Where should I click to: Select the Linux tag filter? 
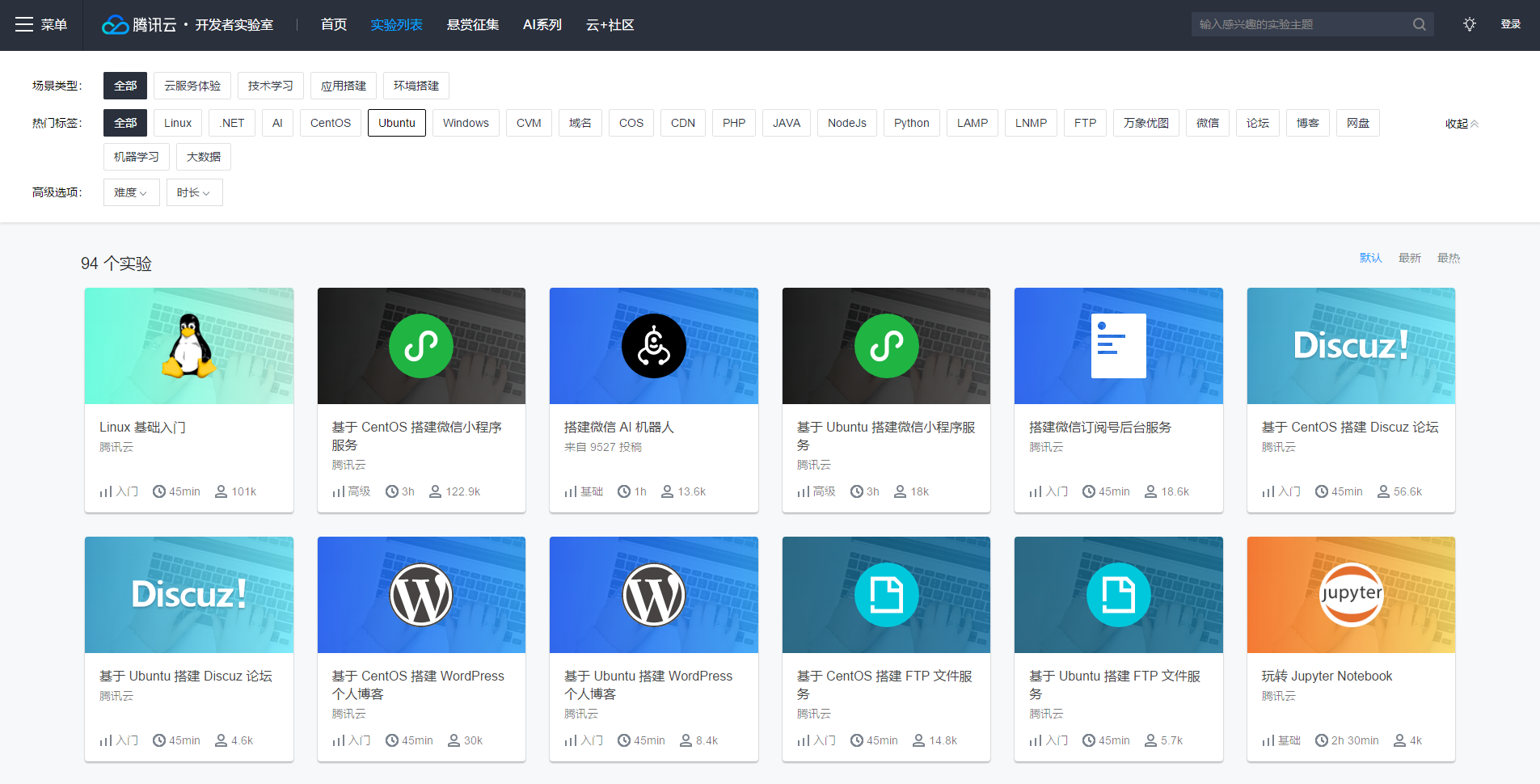point(178,123)
